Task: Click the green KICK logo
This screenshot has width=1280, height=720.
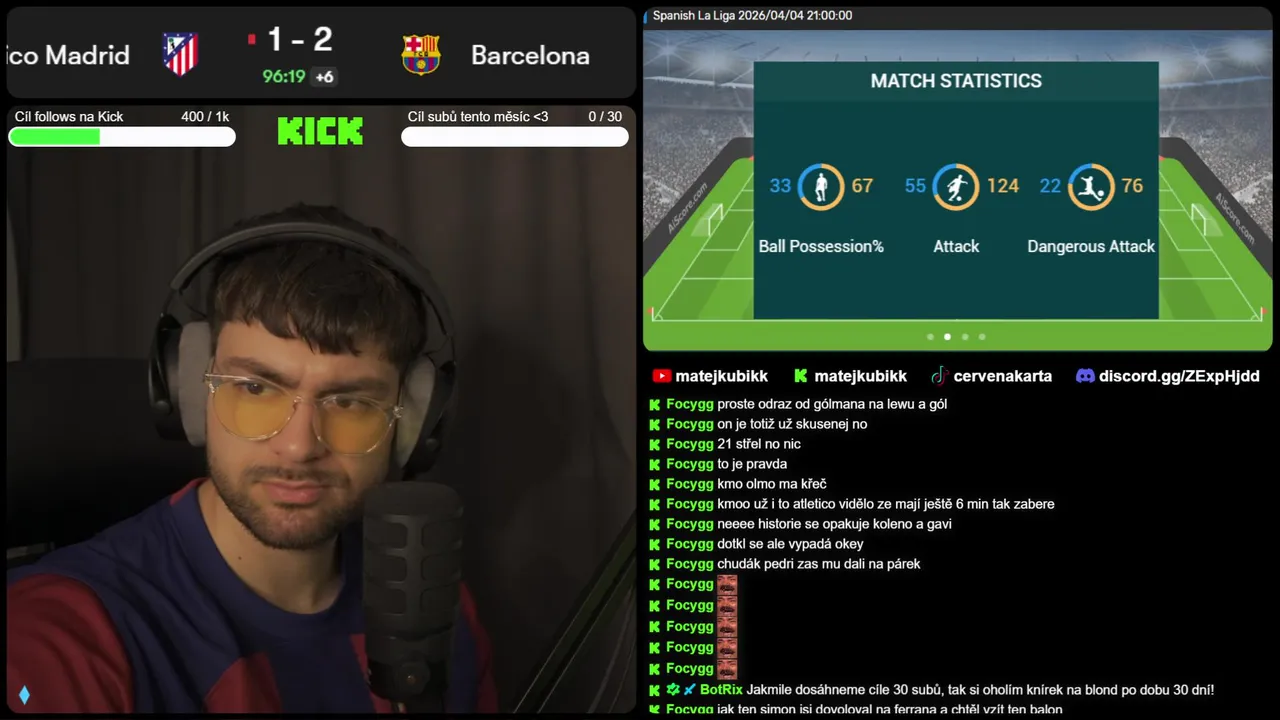Action: pyautogui.click(x=320, y=131)
